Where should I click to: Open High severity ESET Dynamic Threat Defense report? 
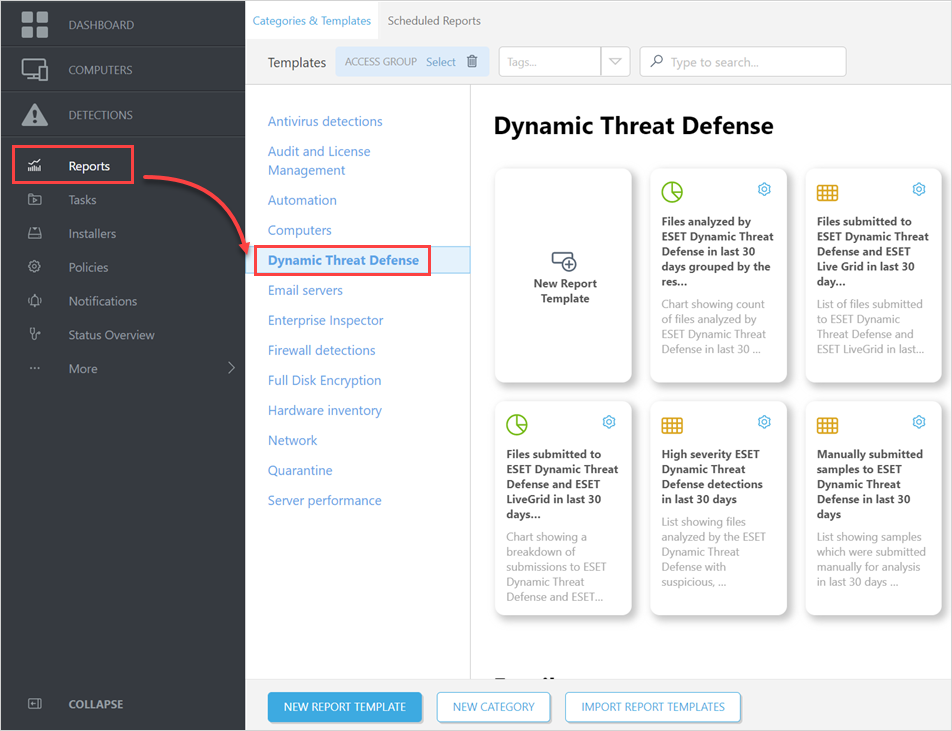(x=718, y=508)
